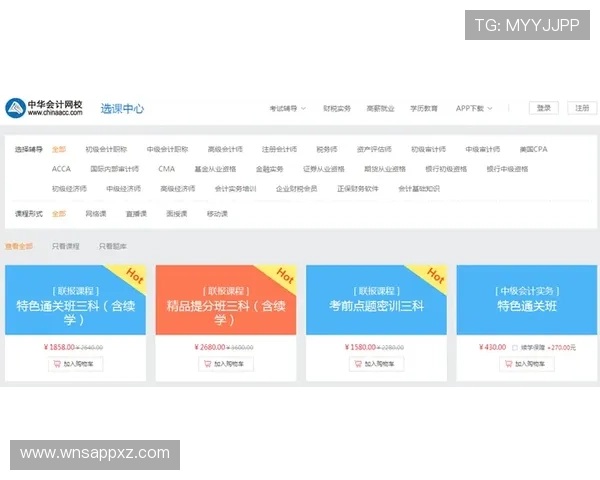The image size is (600, 480).
Task: Choose 直播课 course format
Action: [x=136, y=214]
